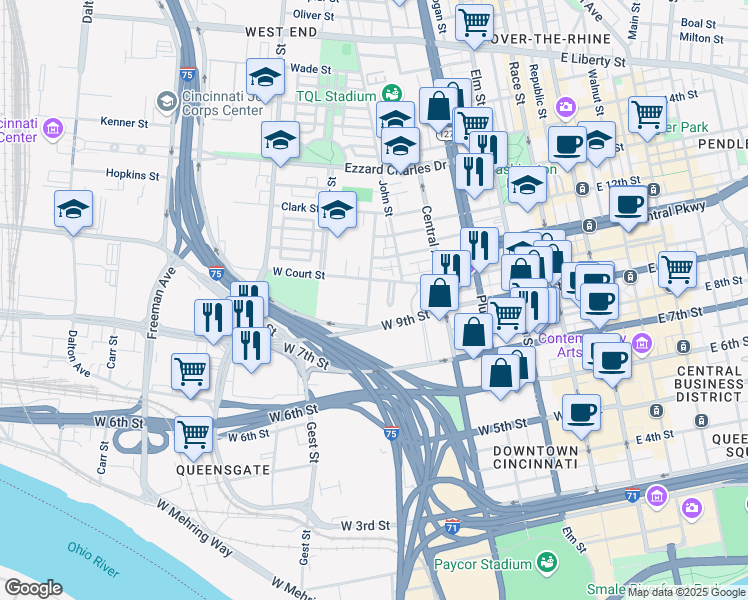
Task: Click the QUEENSGATE neighborhood label
Action: click(223, 470)
